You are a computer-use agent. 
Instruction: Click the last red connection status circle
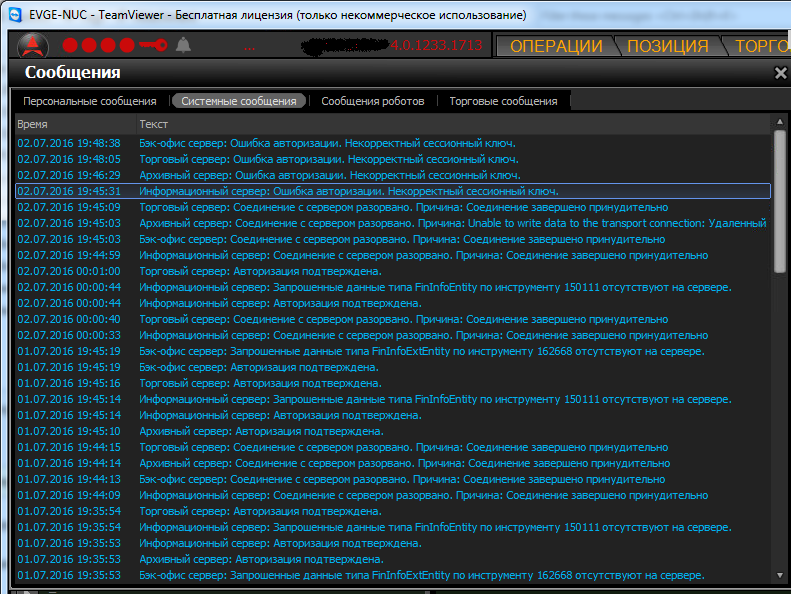pos(126,46)
